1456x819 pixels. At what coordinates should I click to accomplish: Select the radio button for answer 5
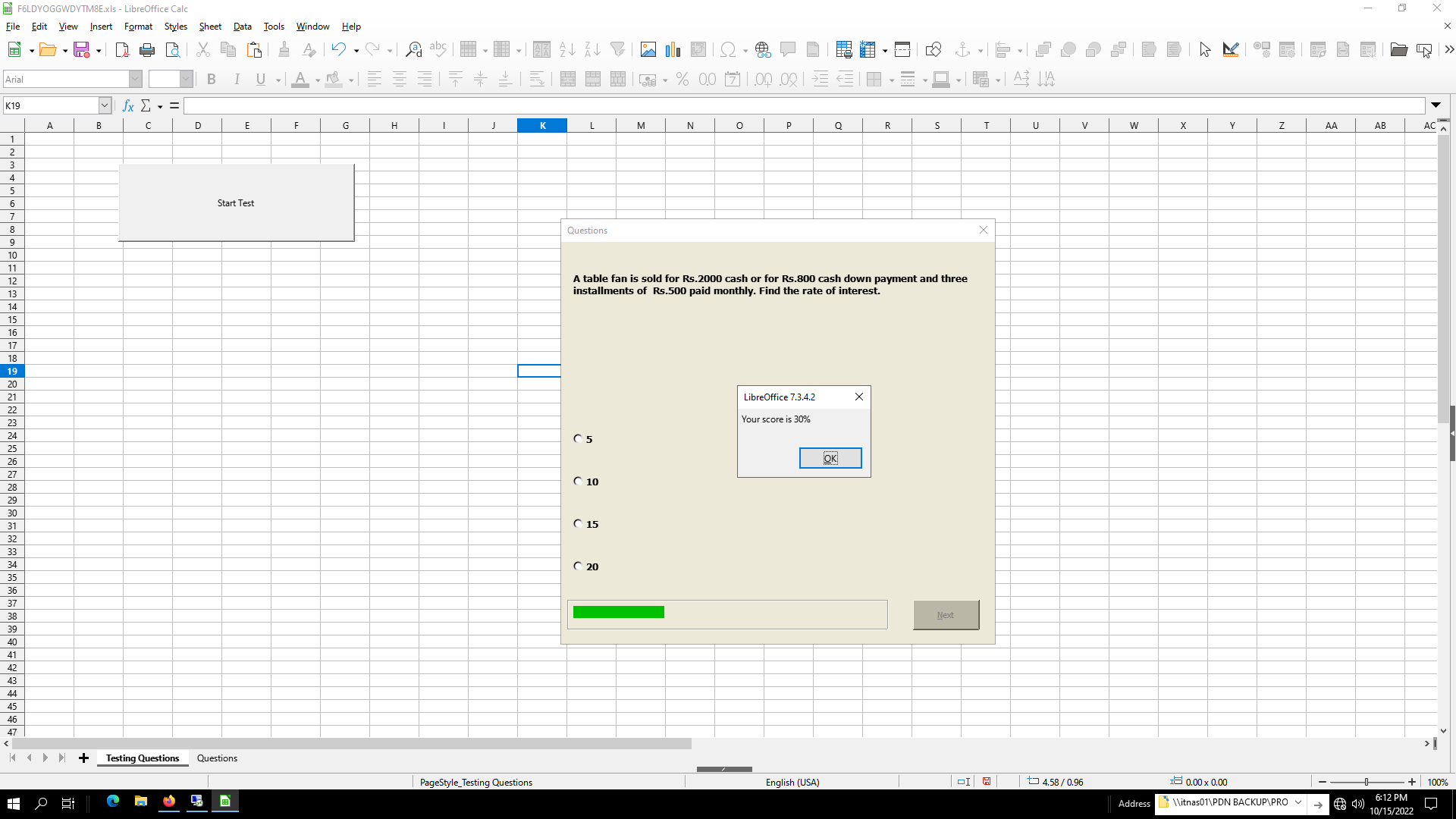click(x=577, y=438)
